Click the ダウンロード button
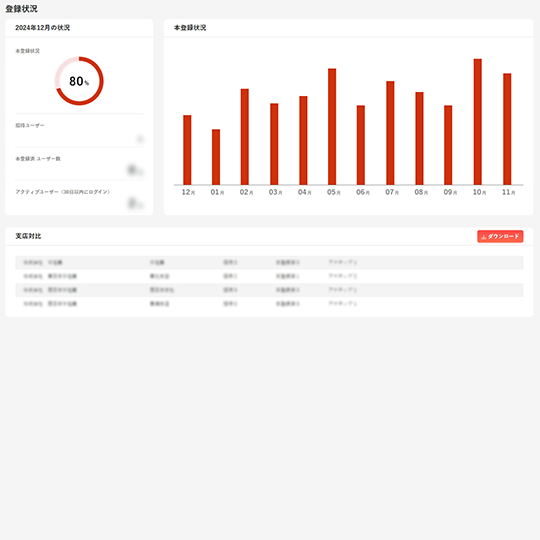Screen dimensions: 540x540 500,236
